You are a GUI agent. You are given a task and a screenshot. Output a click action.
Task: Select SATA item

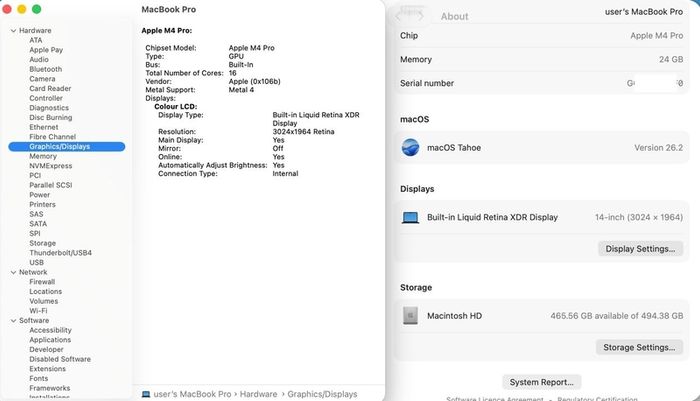point(38,224)
